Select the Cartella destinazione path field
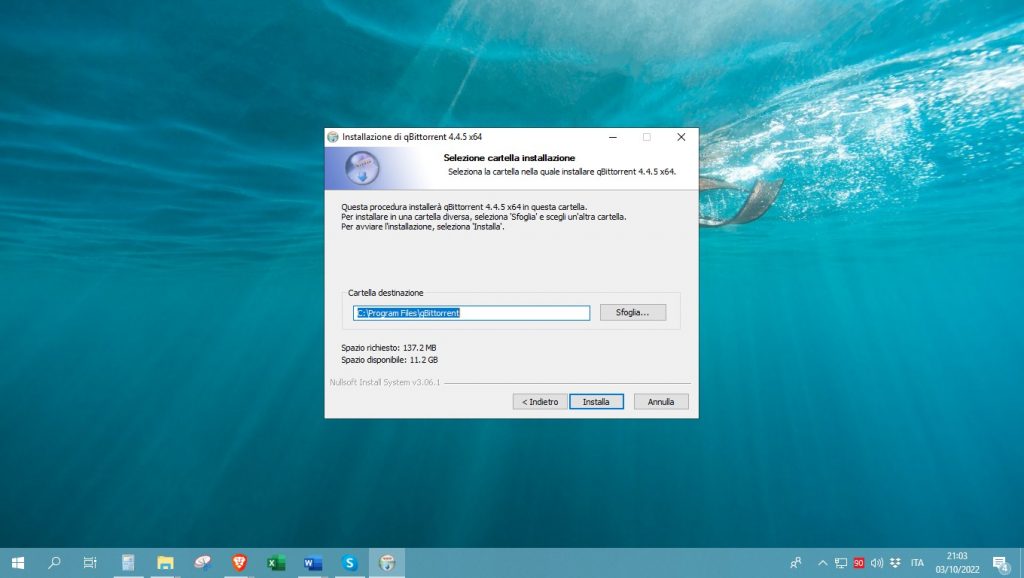This screenshot has width=1024, height=578. (x=470, y=312)
